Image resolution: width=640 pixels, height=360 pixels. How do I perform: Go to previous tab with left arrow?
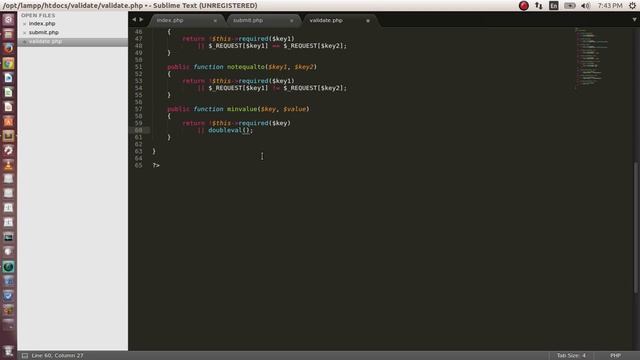click(x=134, y=19)
